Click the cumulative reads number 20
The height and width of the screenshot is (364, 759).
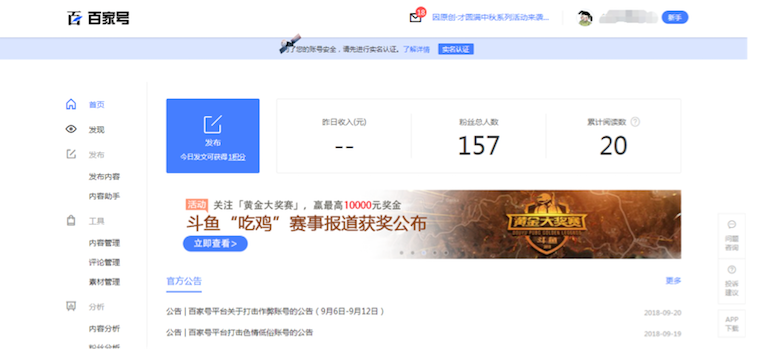(613, 146)
